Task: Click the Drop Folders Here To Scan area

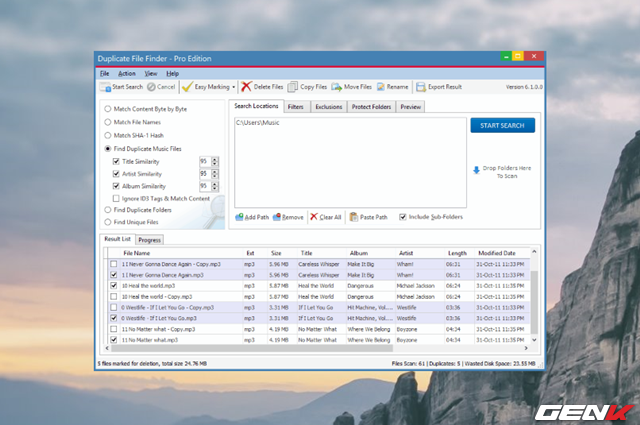Action: (x=502, y=172)
